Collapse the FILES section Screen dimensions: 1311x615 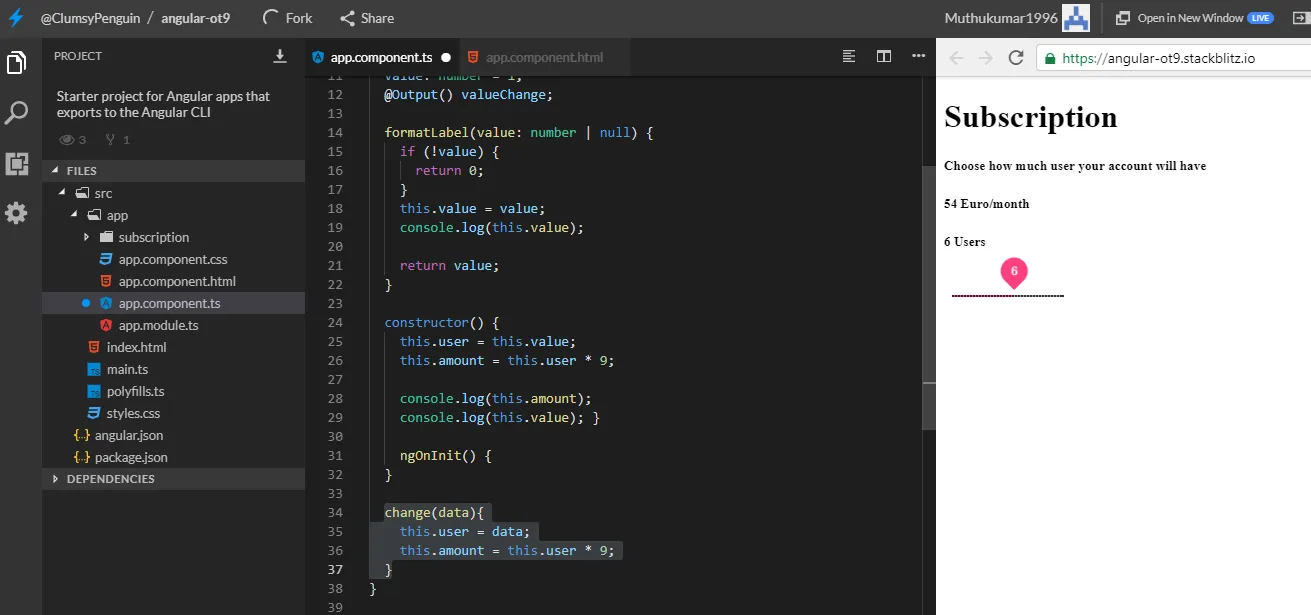coord(174,171)
